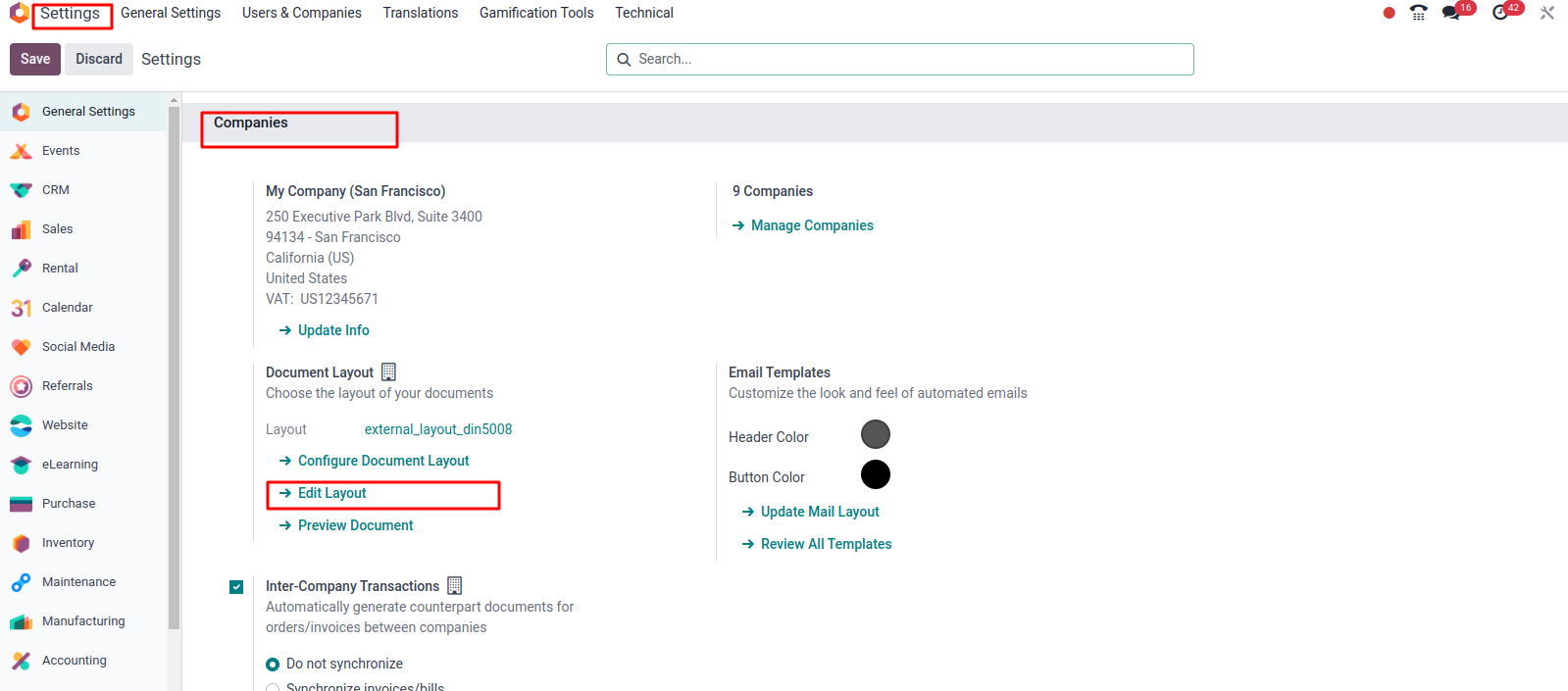Click the debug tools wrench icon
Image resolution: width=1568 pixels, height=691 pixels.
(x=1547, y=13)
